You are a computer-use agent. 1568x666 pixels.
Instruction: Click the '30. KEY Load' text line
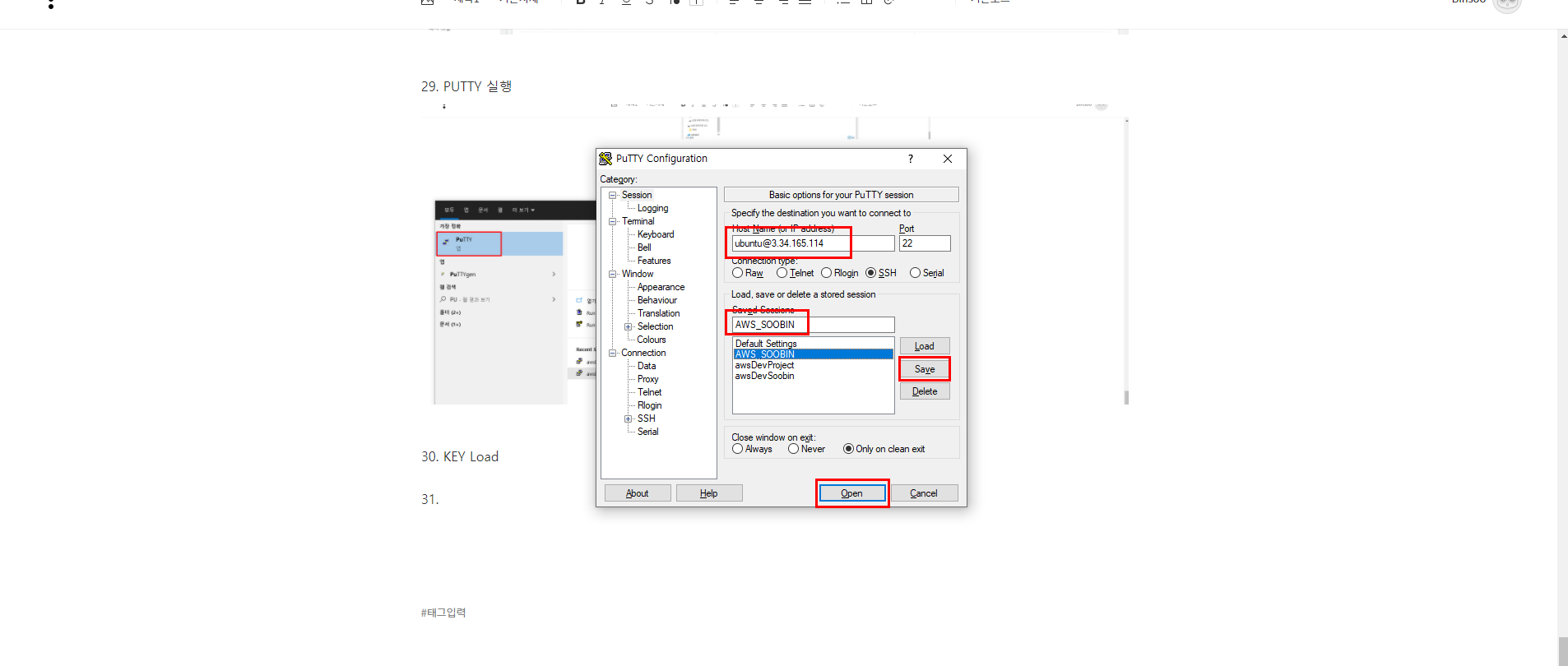click(x=460, y=456)
